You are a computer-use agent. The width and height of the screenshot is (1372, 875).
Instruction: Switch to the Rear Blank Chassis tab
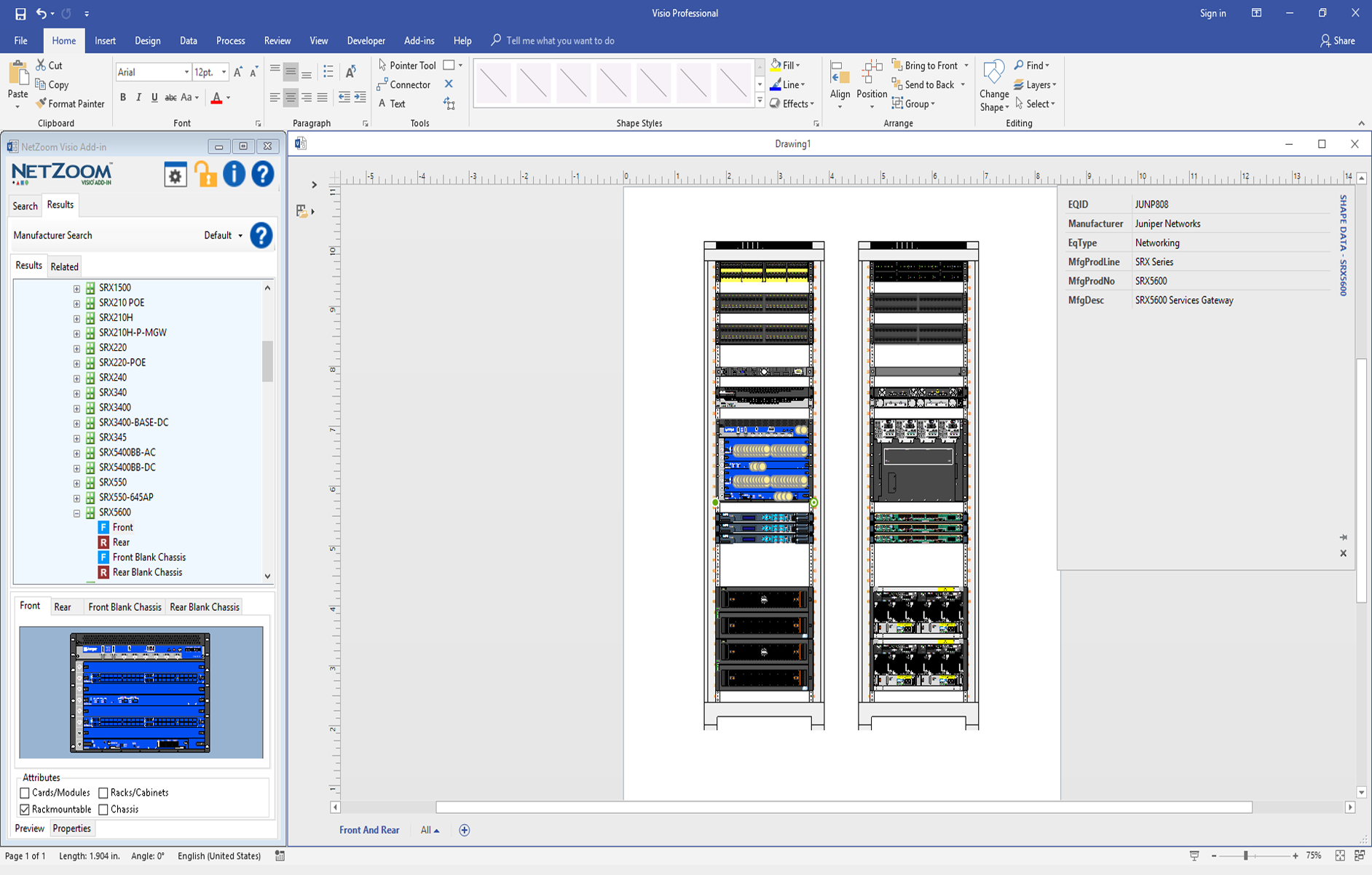coord(204,607)
